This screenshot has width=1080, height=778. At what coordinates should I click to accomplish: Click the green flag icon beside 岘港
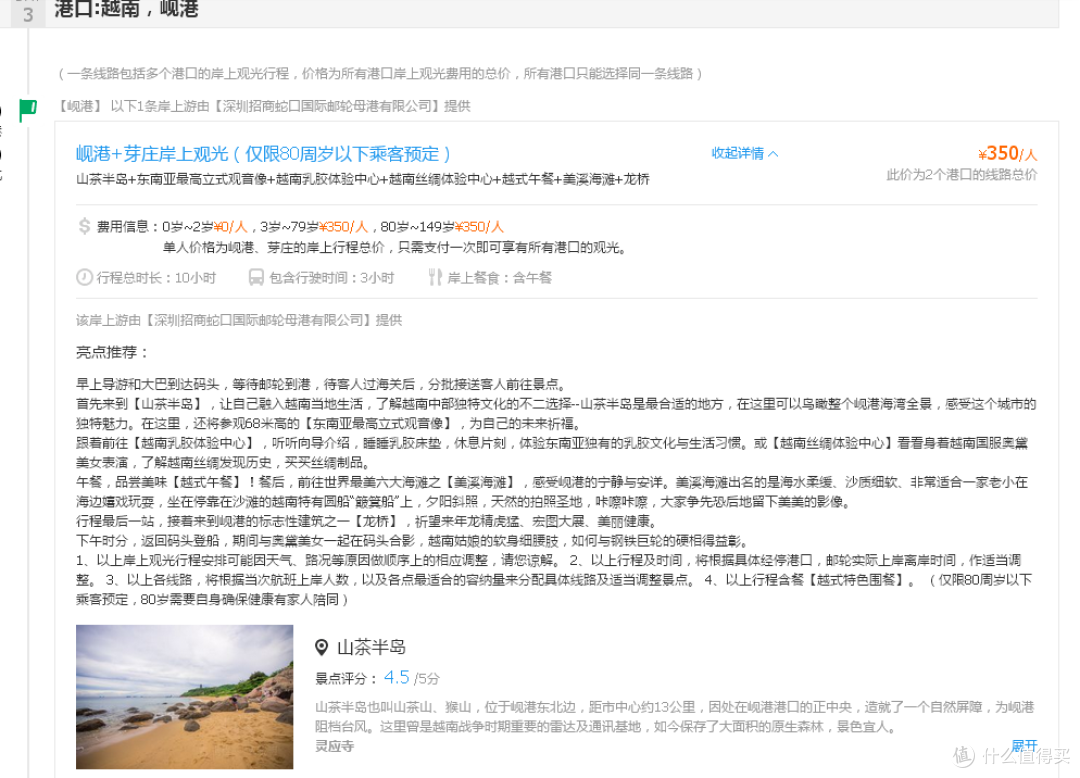(28, 109)
